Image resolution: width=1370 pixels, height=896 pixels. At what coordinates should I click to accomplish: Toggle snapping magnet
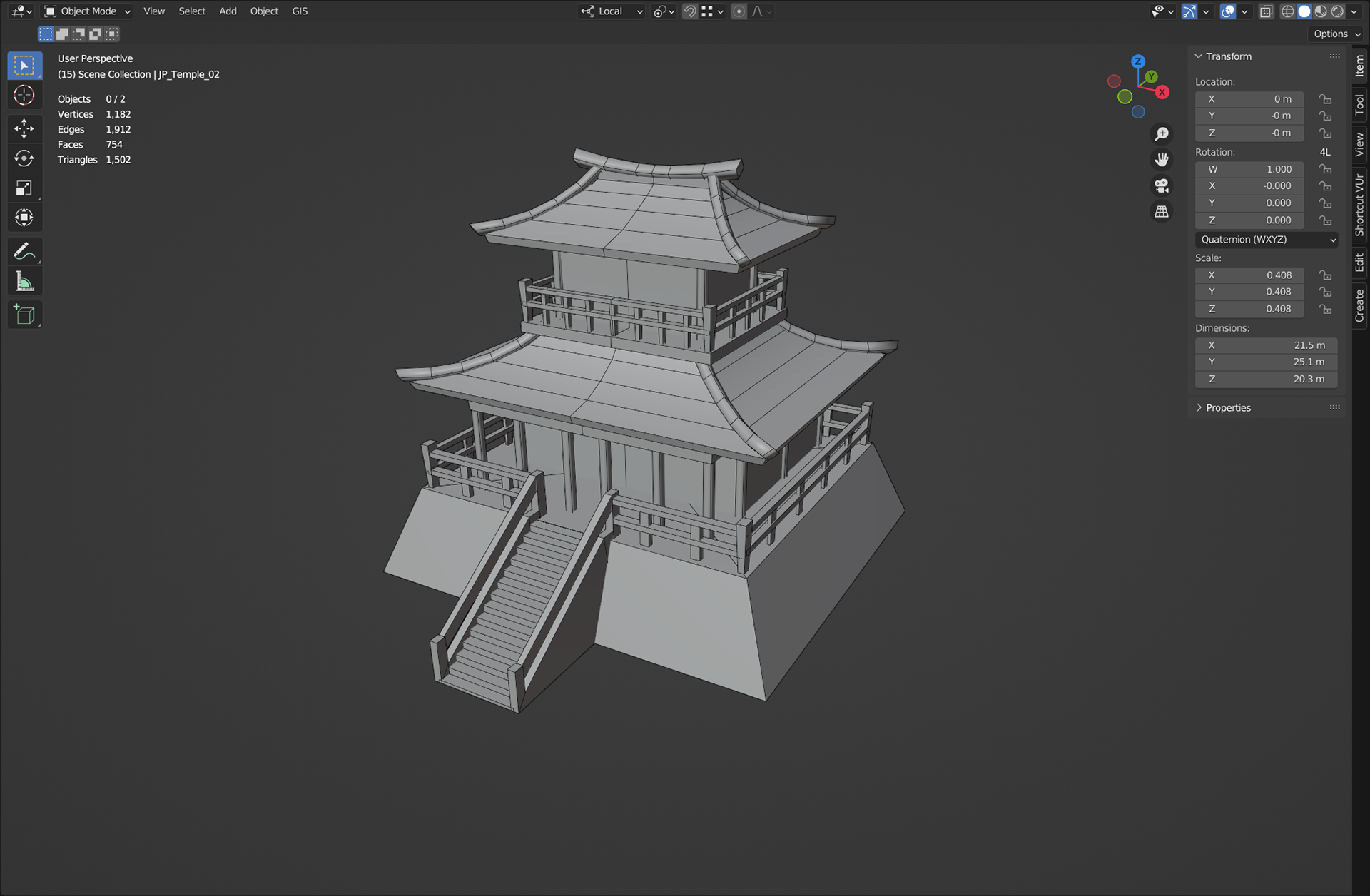[689, 11]
